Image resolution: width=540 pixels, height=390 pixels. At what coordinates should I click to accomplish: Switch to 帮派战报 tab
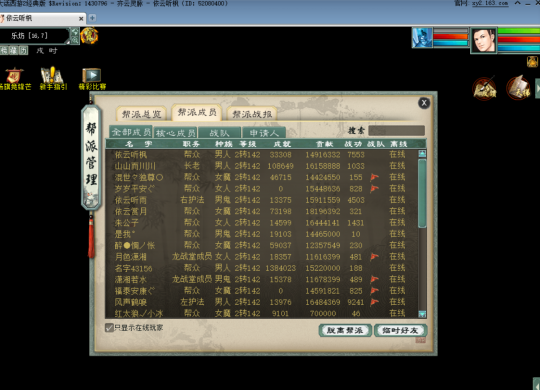(252, 114)
